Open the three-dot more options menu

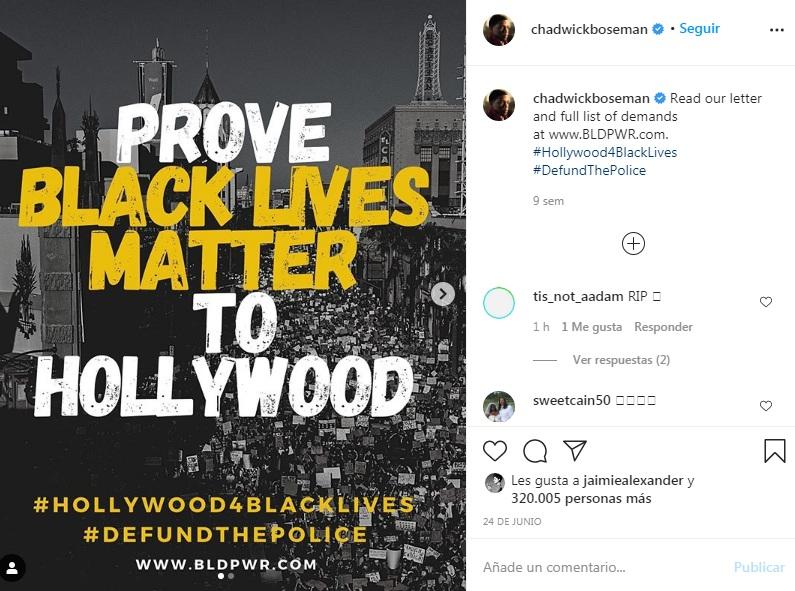[x=776, y=30]
